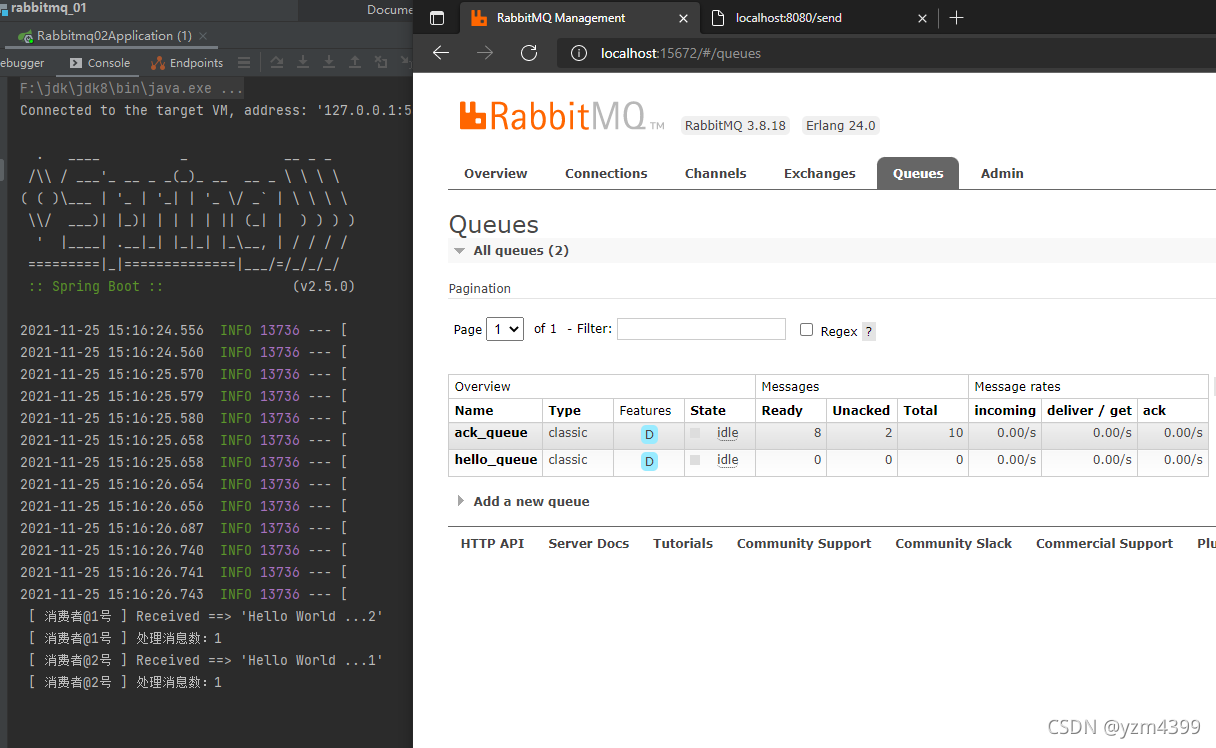1216x748 pixels.
Task: Open the browser tab actions menu icon
Action: [x=437, y=18]
